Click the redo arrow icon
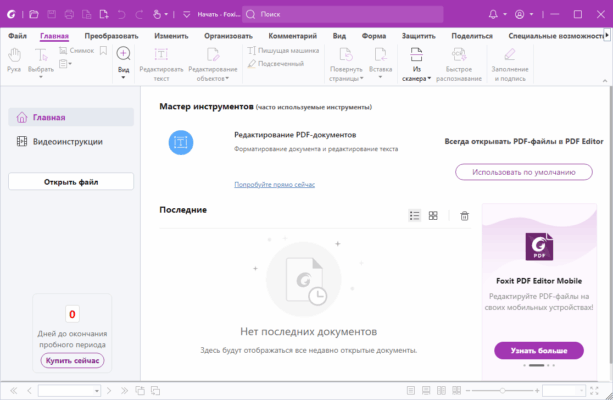Screen dimensions: 613x400 [139, 14]
